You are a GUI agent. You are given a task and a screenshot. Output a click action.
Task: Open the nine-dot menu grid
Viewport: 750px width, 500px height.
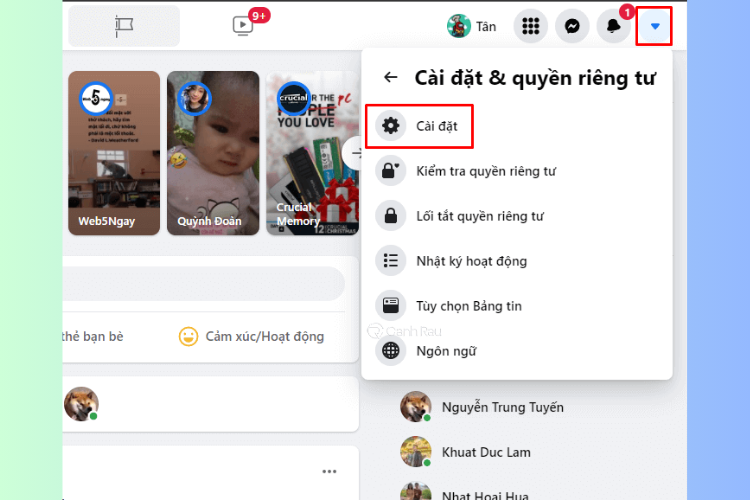530,26
